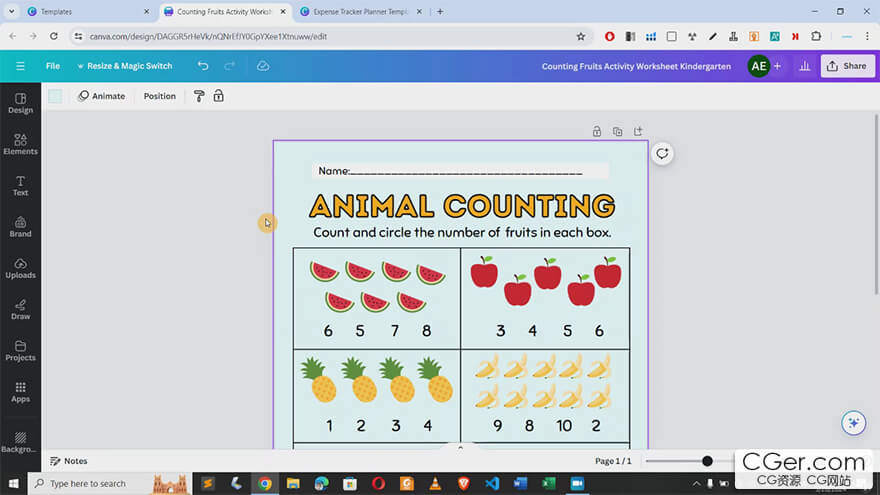Open browser extensions puzzle icon

[x=816, y=36]
